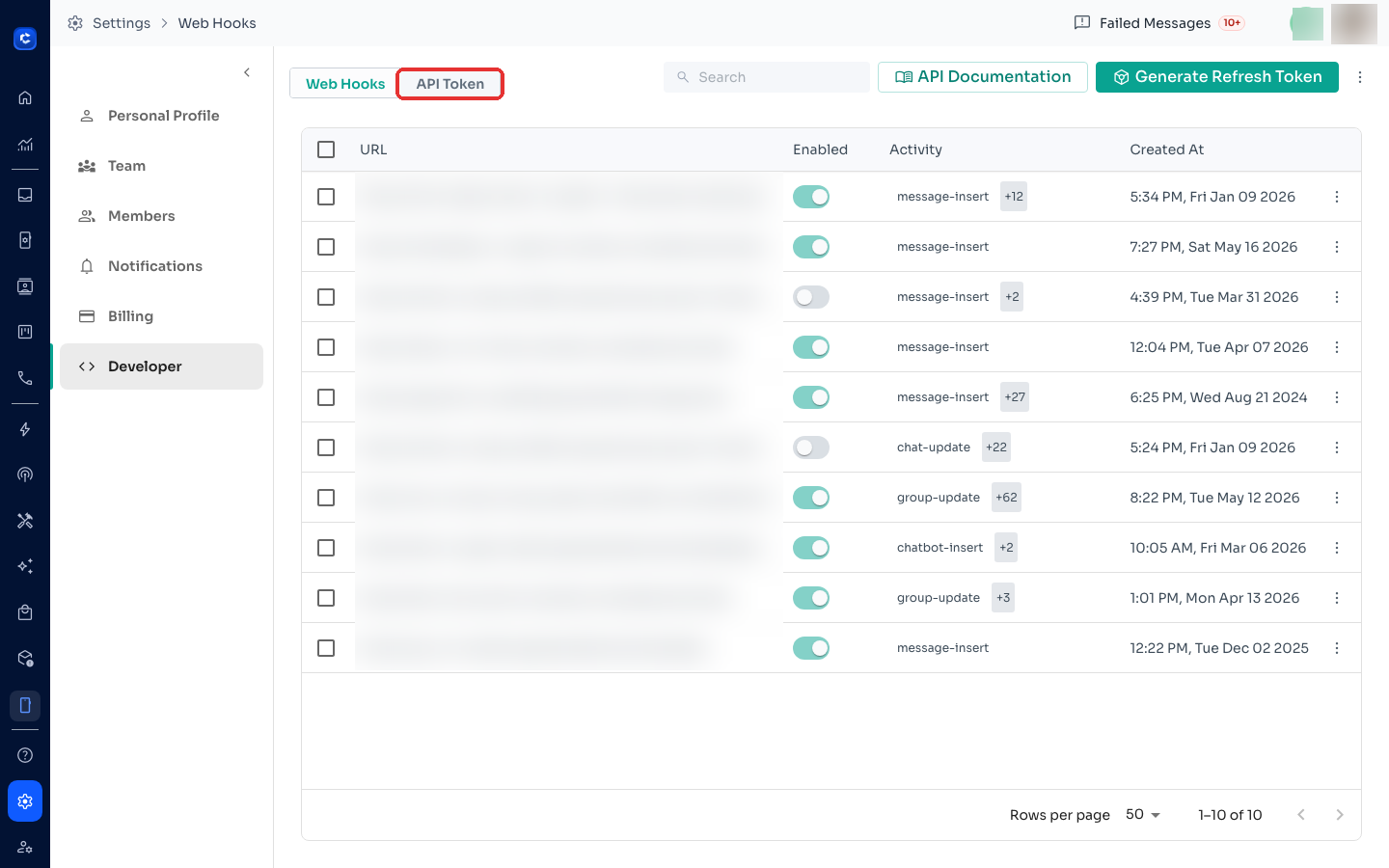Open the inbox icon in left rail
The height and width of the screenshot is (868, 1389).
tap(25, 195)
